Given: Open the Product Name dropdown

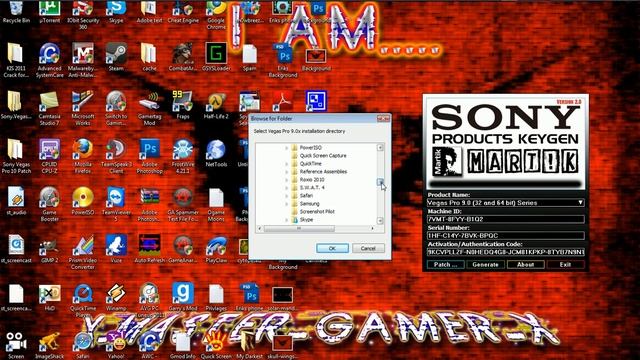Looking at the screenshot, I should pos(580,203).
